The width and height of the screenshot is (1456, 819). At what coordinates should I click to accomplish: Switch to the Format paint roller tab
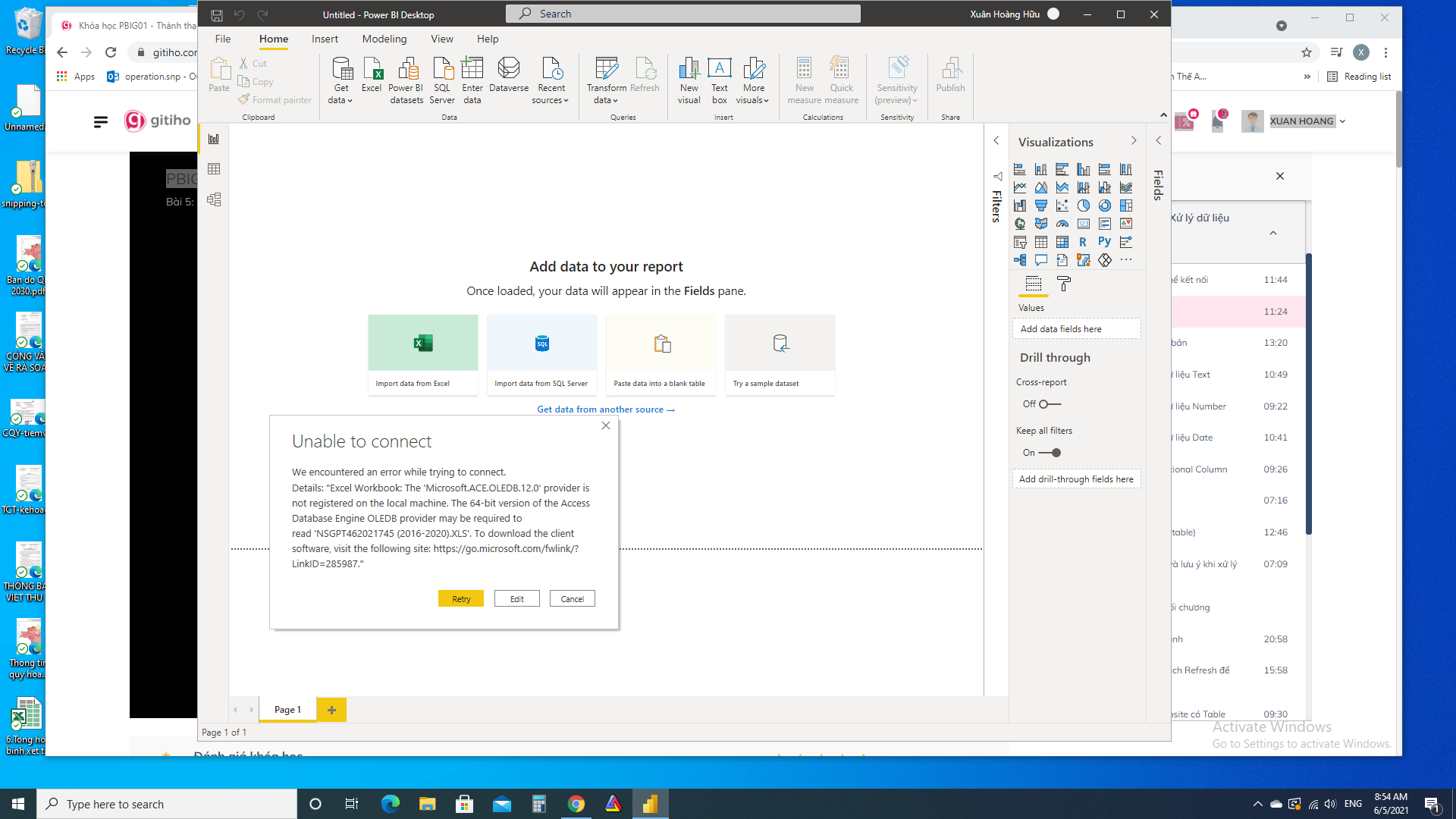tap(1064, 284)
